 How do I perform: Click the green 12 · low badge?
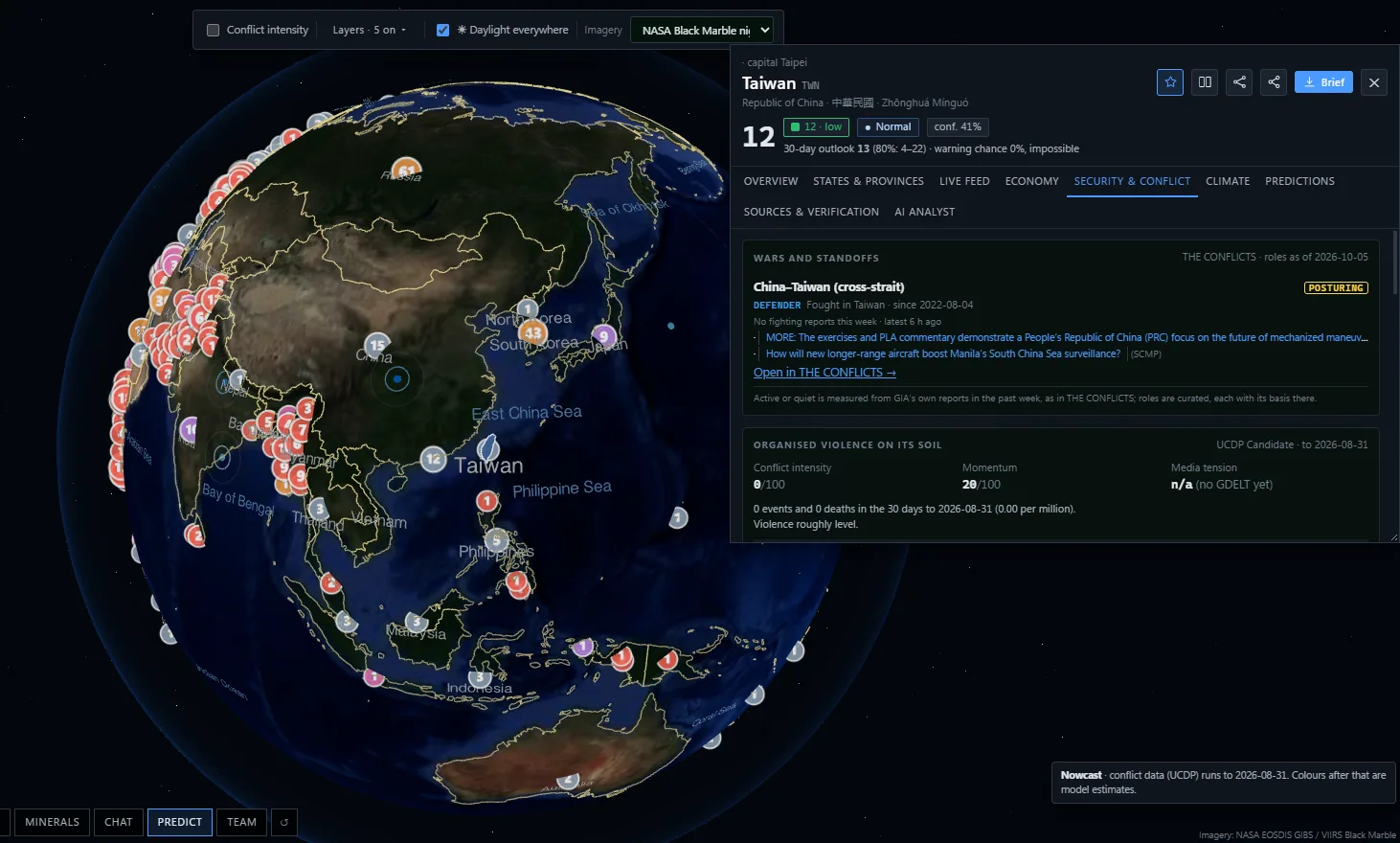(x=816, y=127)
